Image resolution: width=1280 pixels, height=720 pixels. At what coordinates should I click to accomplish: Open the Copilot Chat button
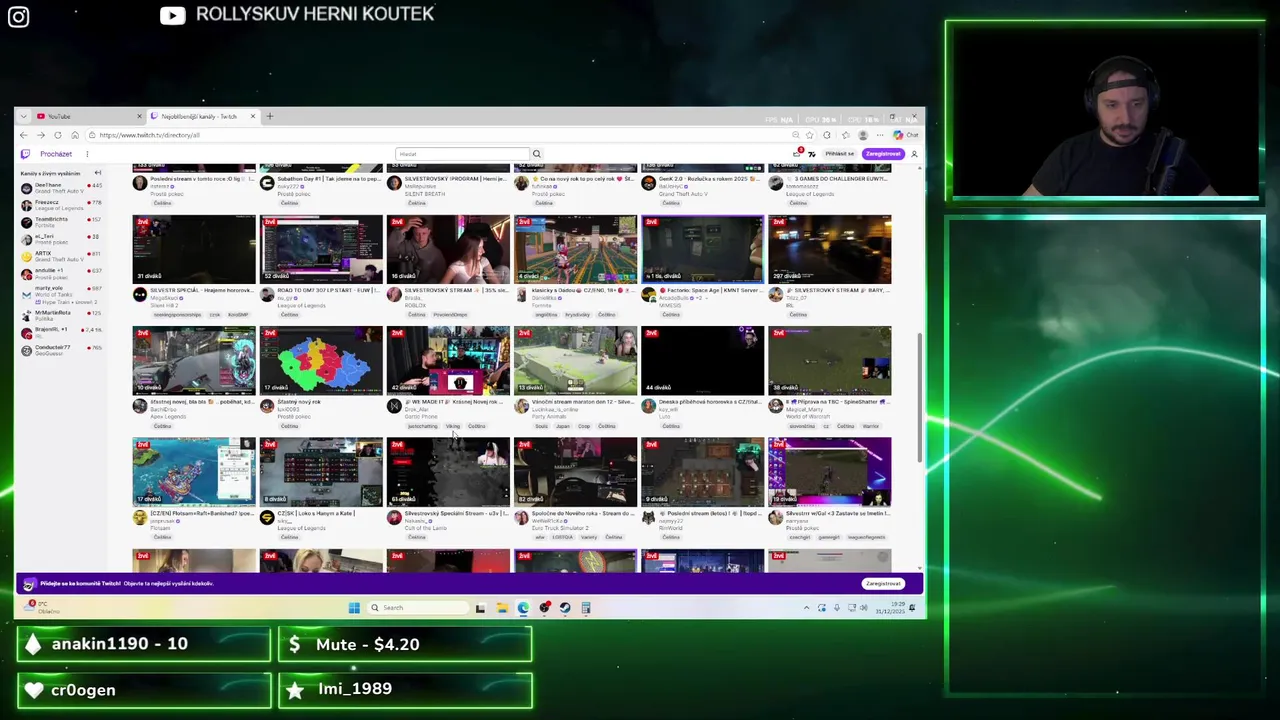click(x=907, y=135)
